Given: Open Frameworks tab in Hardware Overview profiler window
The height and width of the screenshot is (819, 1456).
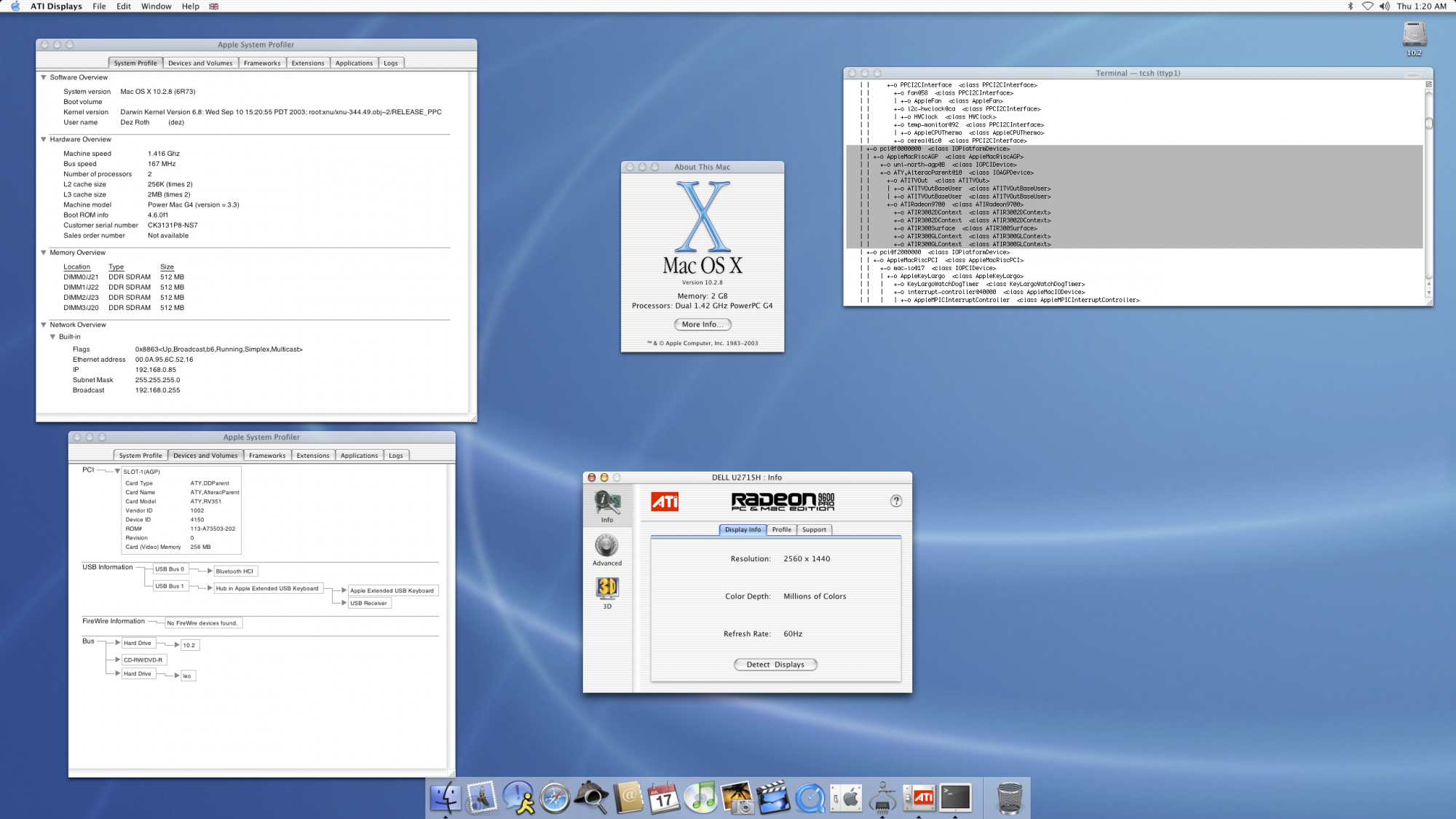Looking at the screenshot, I should point(262,63).
